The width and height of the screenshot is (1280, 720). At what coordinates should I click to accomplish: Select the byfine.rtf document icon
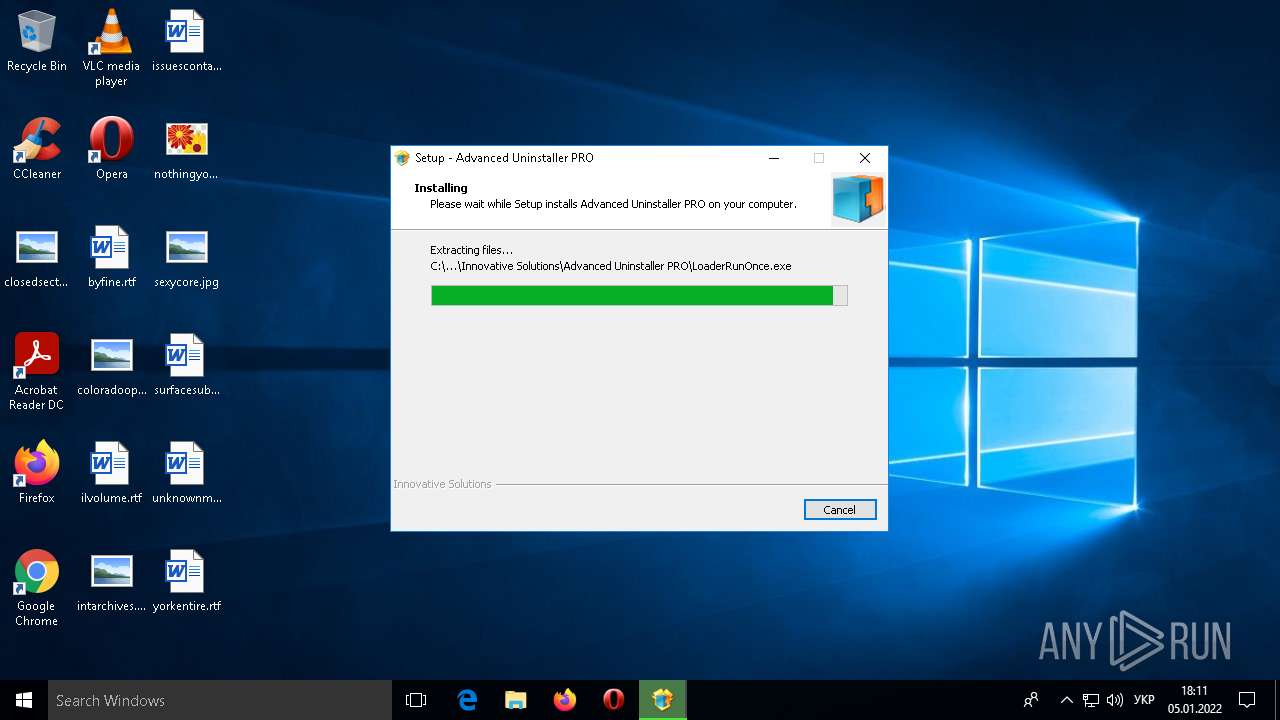pos(111,257)
